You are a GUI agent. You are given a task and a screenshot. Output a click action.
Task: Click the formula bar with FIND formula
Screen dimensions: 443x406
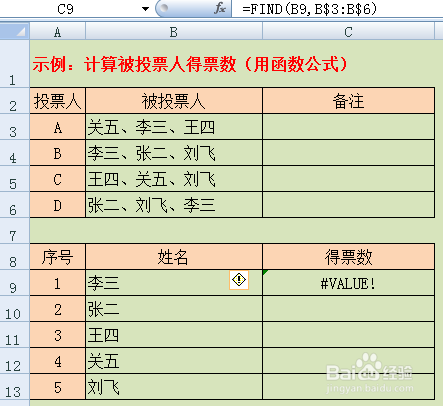pyautogui.click(x=337, y=9)
